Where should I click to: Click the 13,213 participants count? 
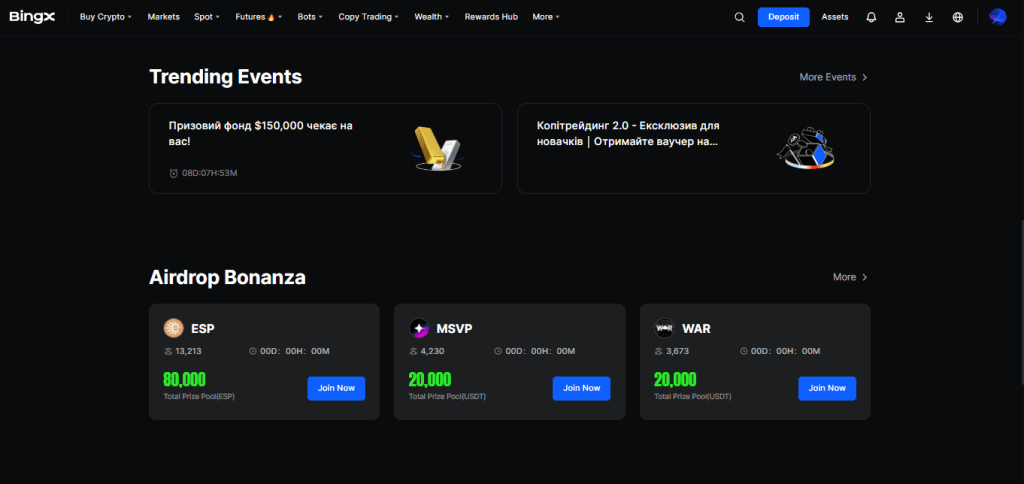[x=188, y=351]
